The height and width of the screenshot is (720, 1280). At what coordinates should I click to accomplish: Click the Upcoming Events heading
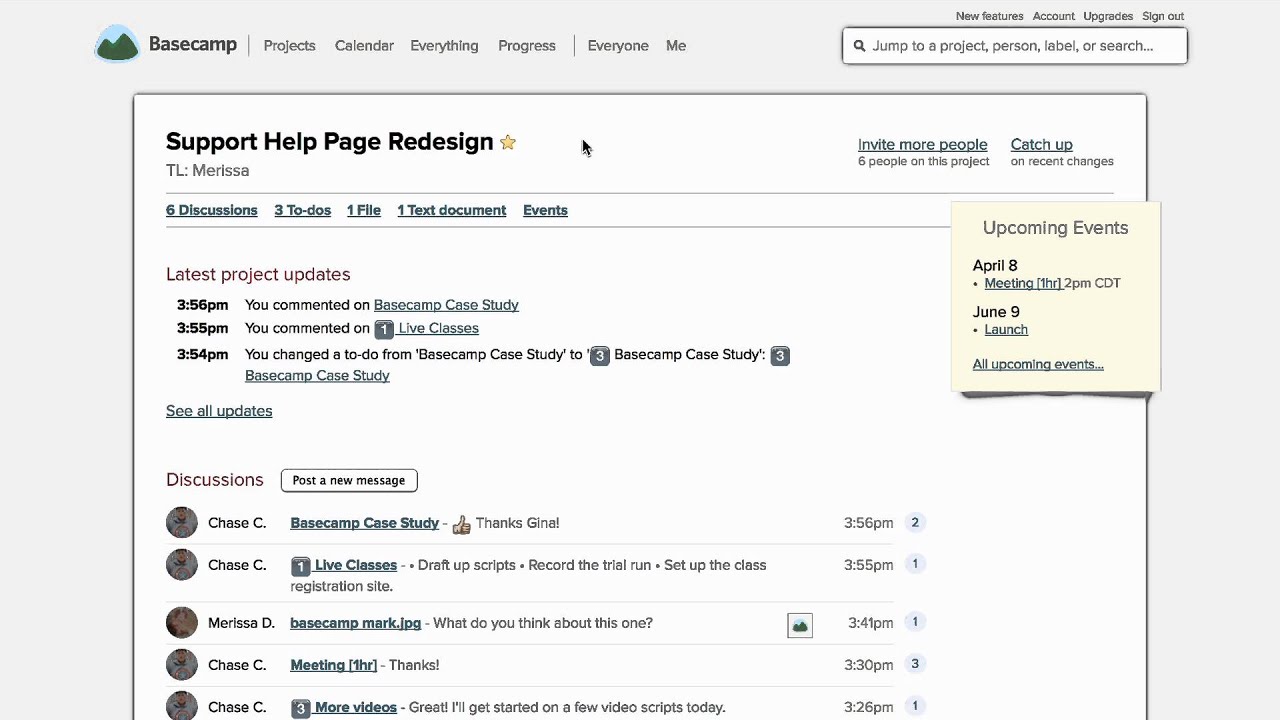click(1055, 228)
